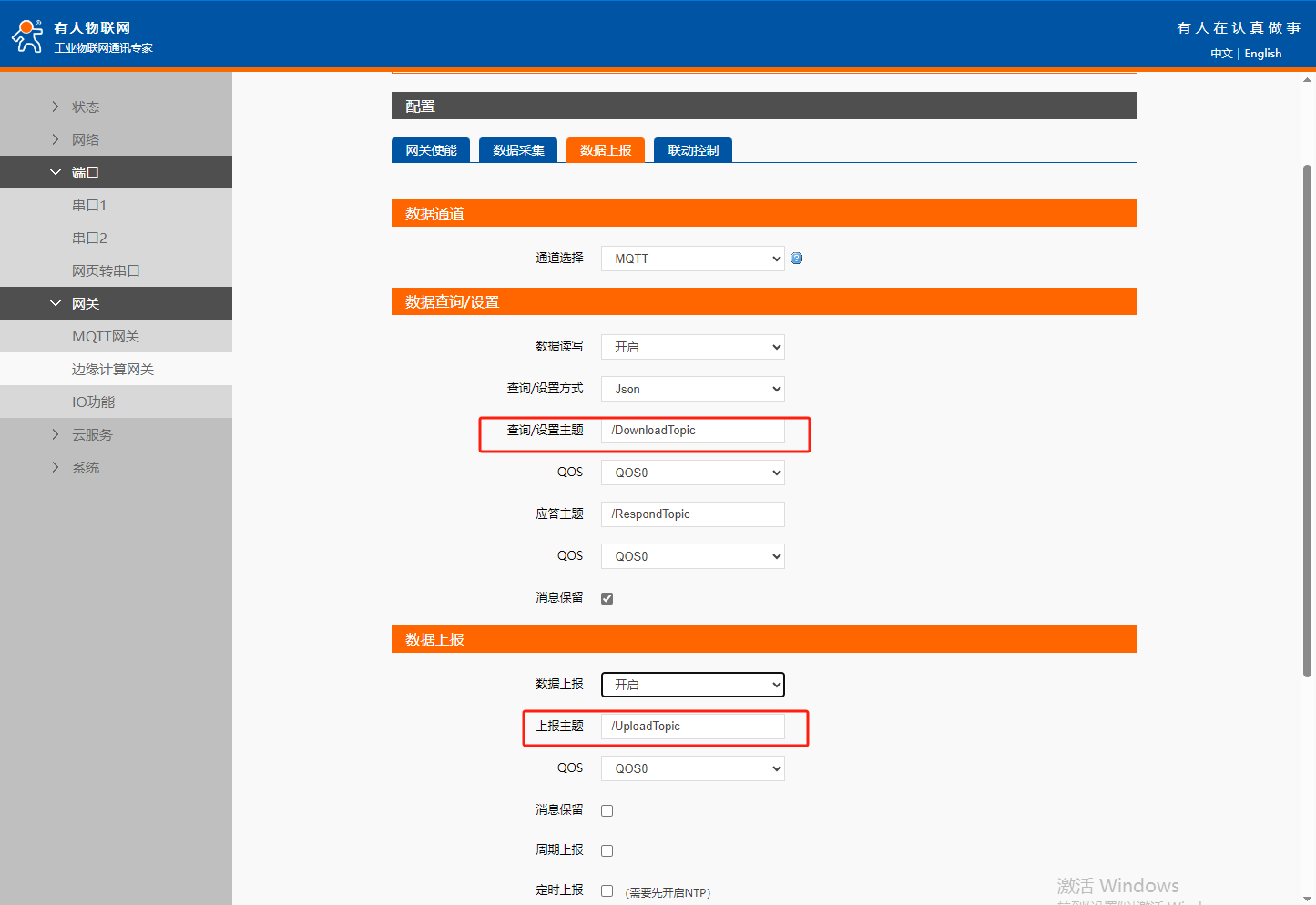The height and width of the screenshot is (905, 1316).
Task: Switch to the 联动控制 tab
Action: pyautogui.click(x=693, y=150)
